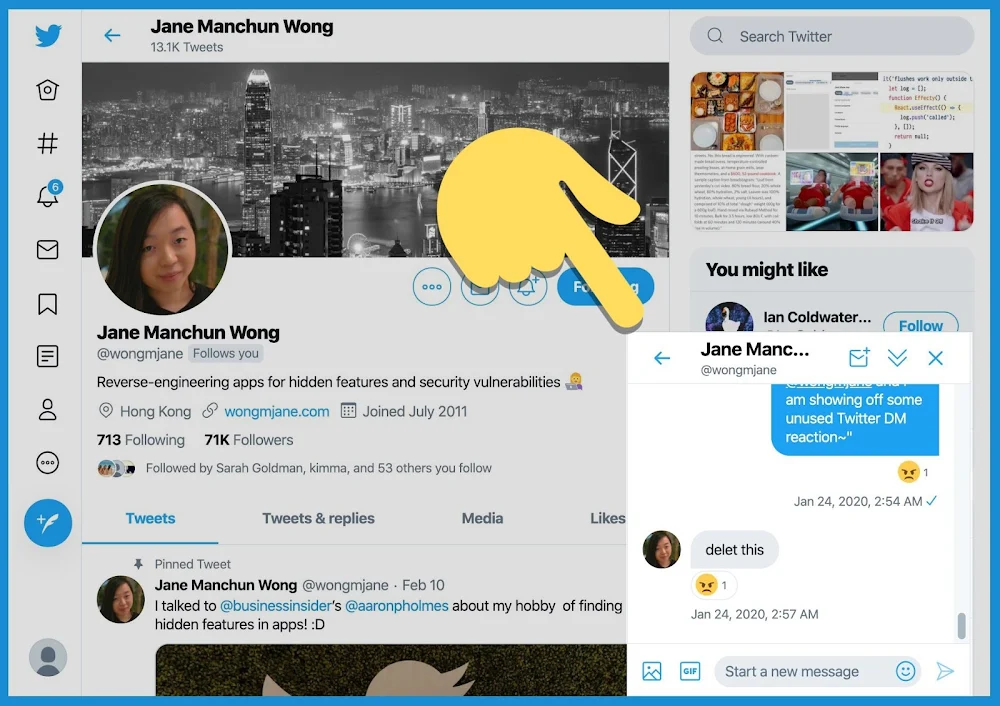The width and height of the screenshot is (1000, 706).
Task: Switch to the Media tab
Action: 482,518
